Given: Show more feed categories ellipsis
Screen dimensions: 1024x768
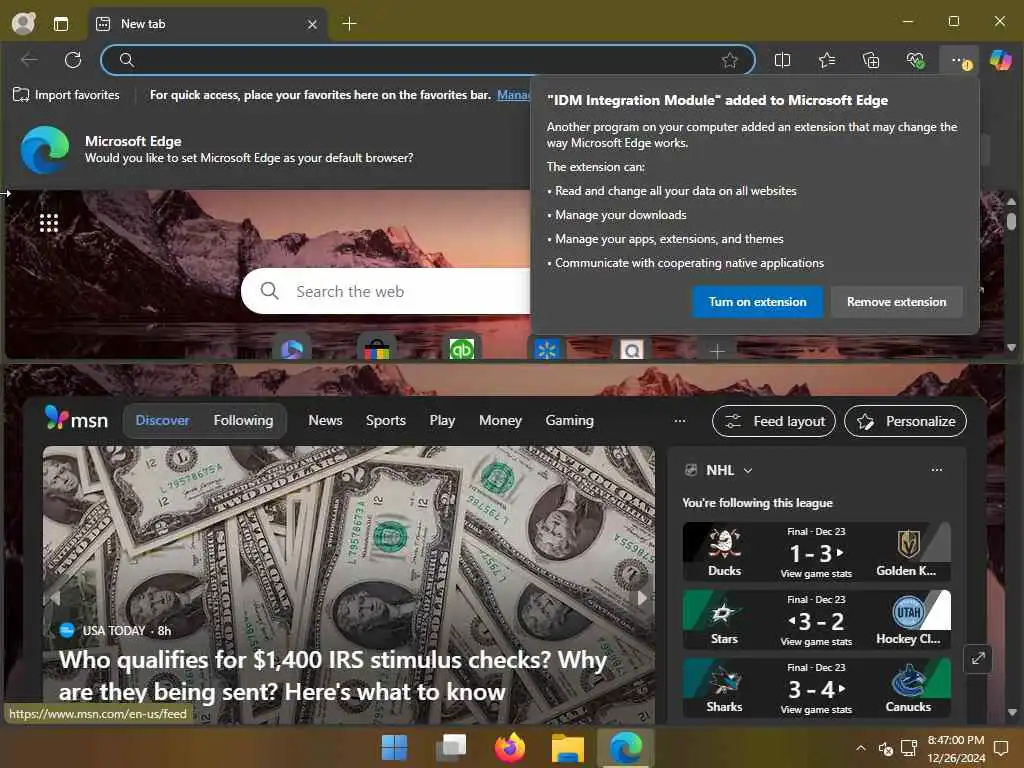Looking at the screenshot, I should coord(680,421).
